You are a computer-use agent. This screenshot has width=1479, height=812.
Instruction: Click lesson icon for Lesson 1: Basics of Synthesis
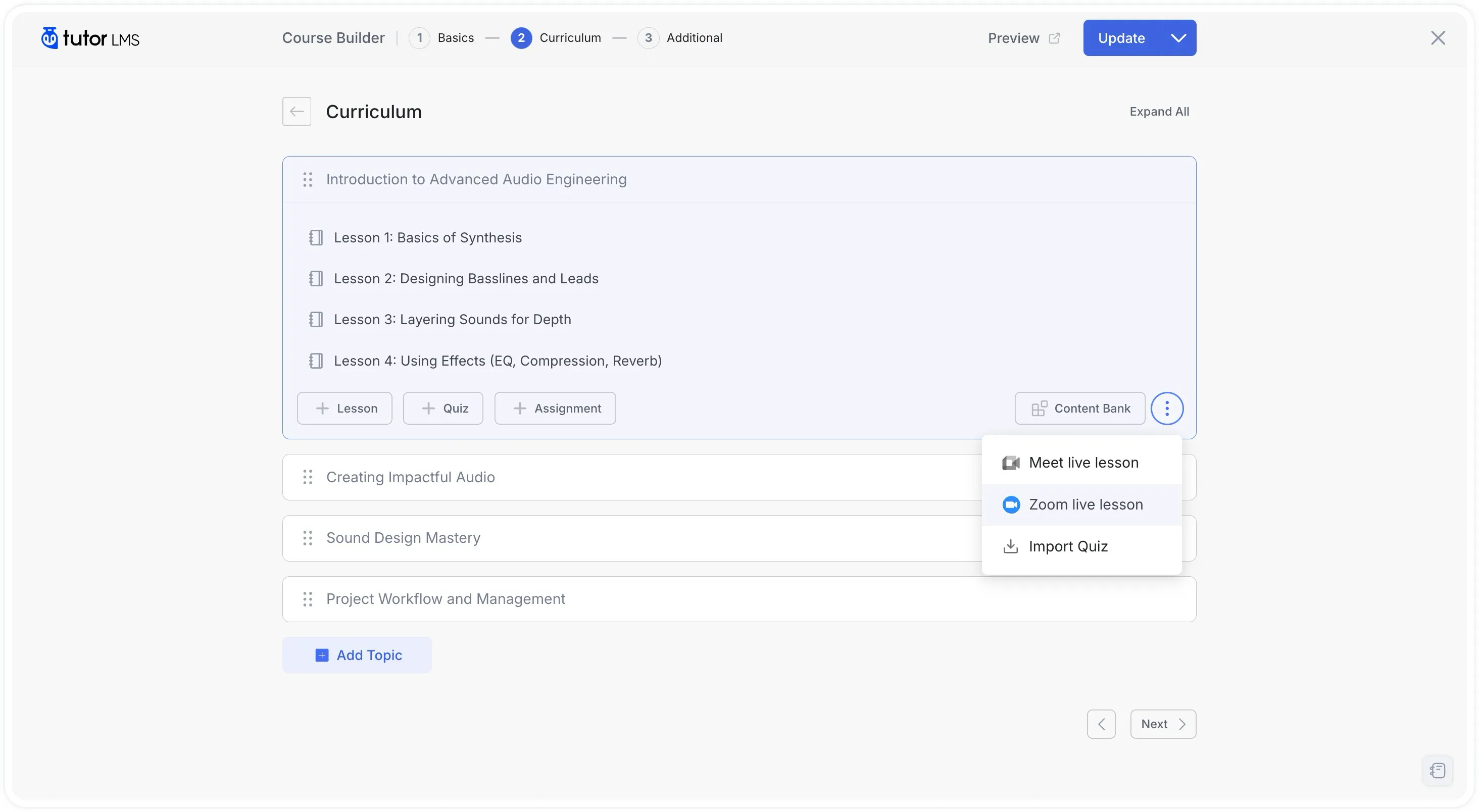click(x=316, y=237)
